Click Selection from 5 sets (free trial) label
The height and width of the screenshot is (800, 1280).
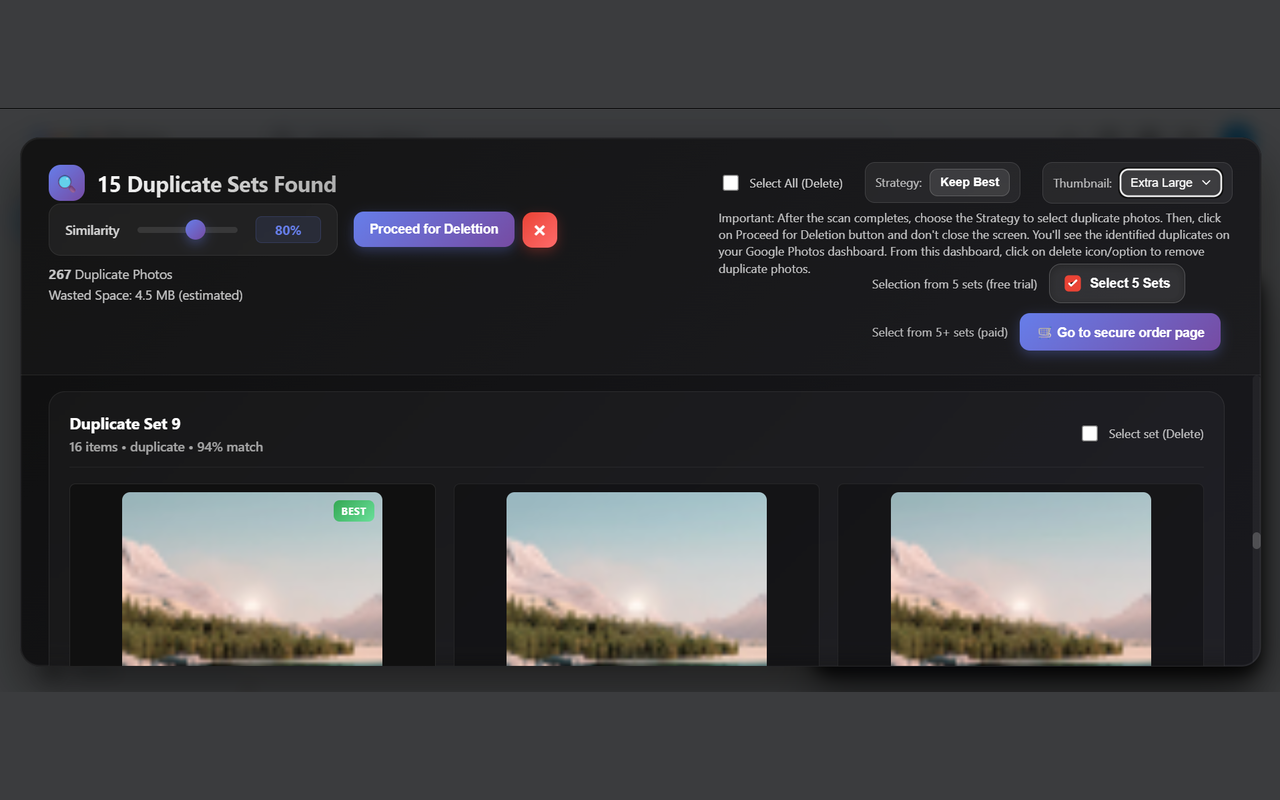point(954,284)
